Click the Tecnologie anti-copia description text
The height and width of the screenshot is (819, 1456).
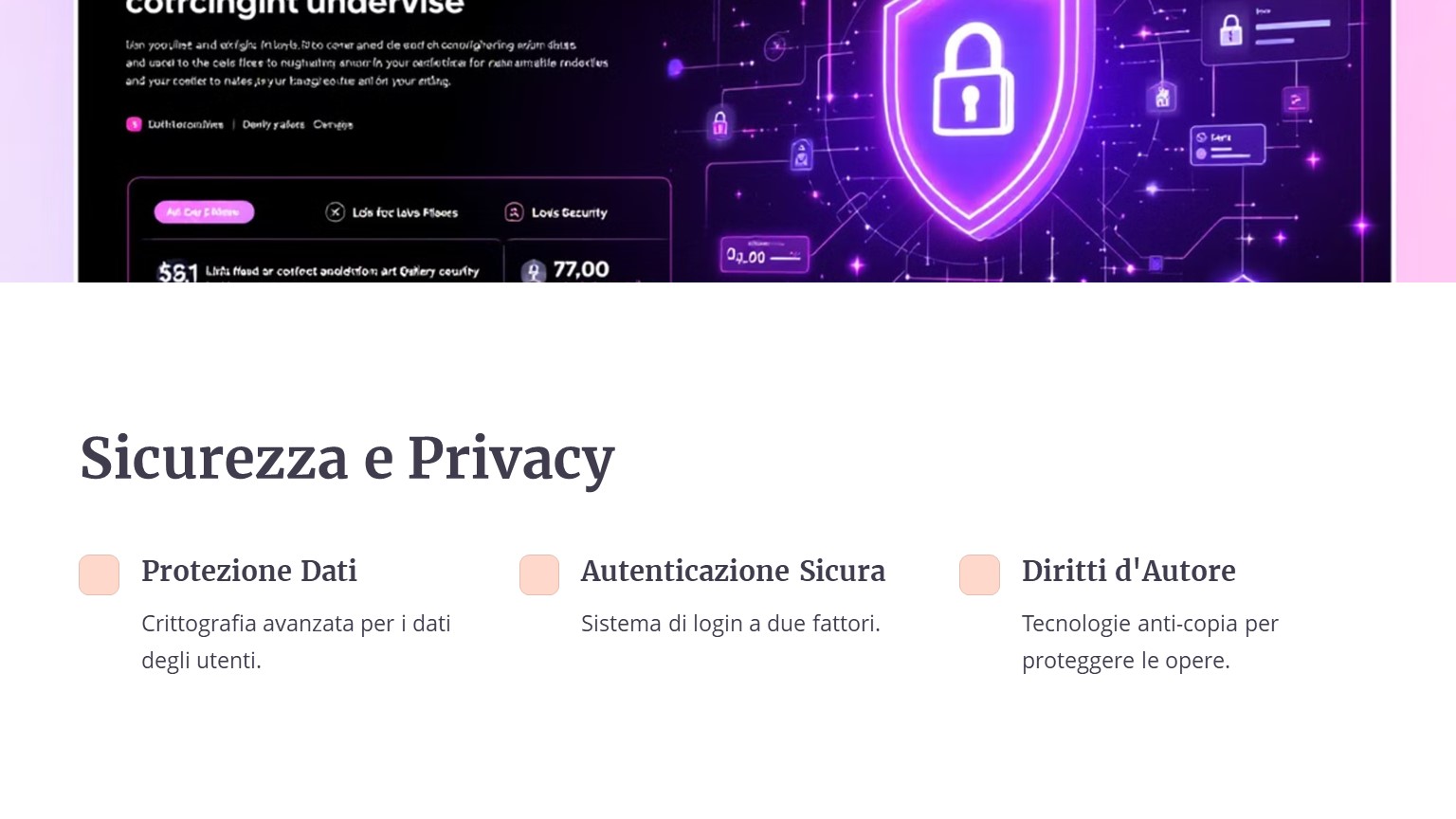pyautogui.click(x=1150, y=642)
